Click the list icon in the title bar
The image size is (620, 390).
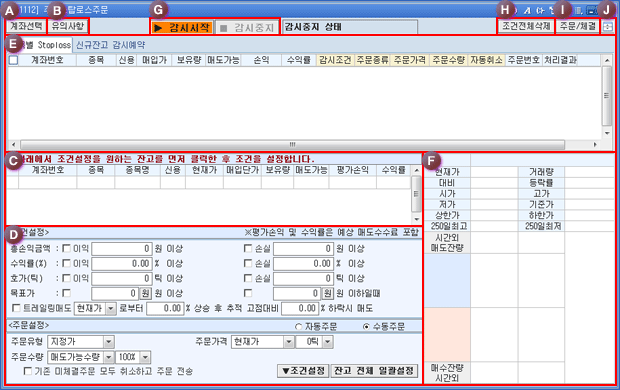(x=578, y=10)
